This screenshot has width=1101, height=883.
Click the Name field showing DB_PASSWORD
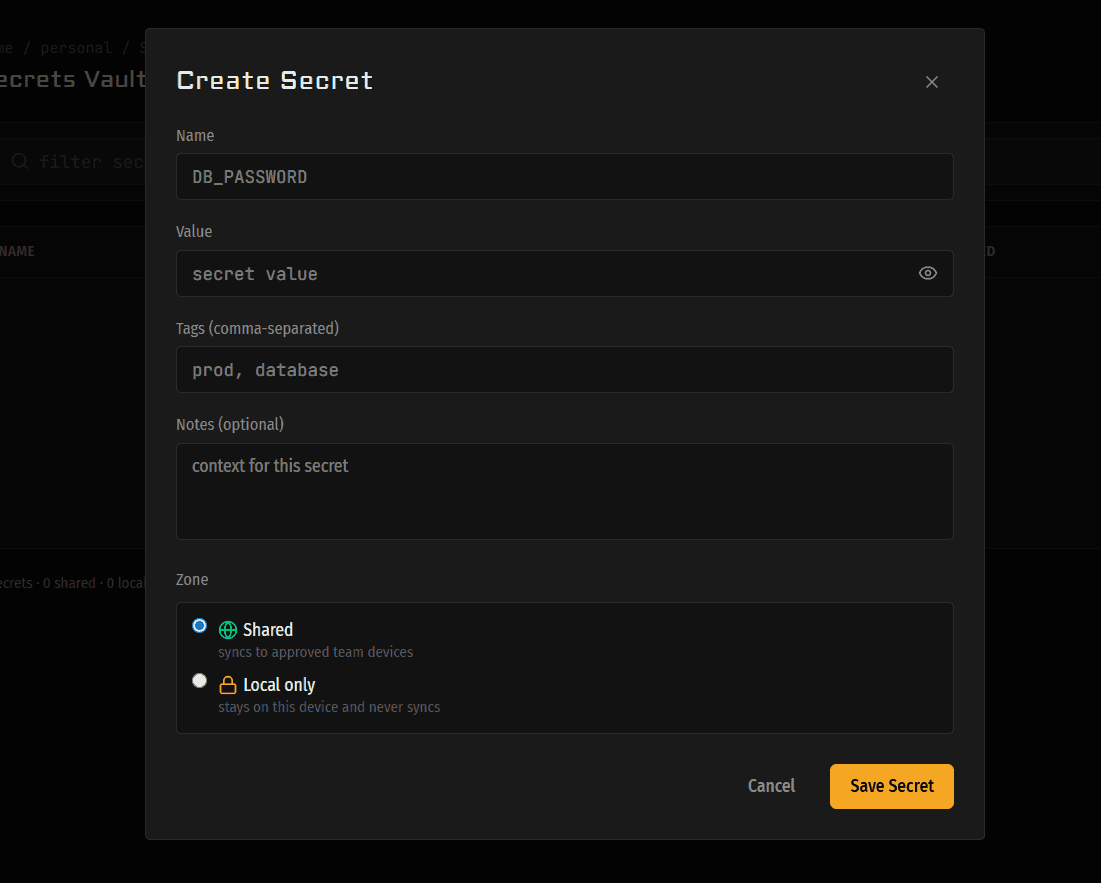[x=565, y=176]
